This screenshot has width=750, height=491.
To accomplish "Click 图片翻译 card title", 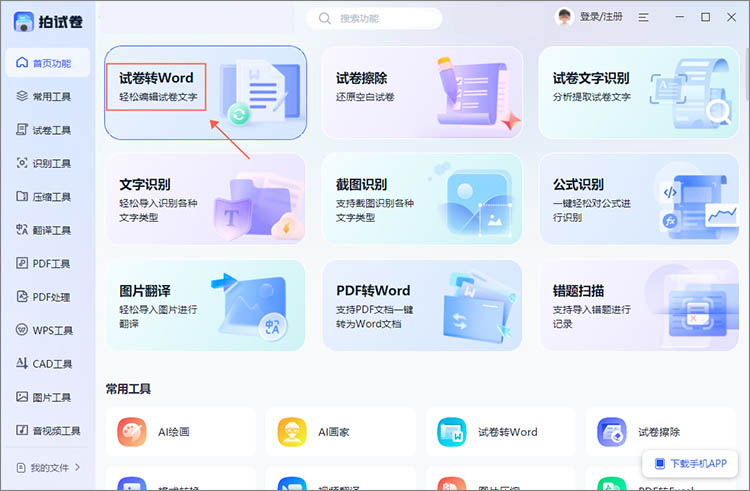I will pos(145,291).
